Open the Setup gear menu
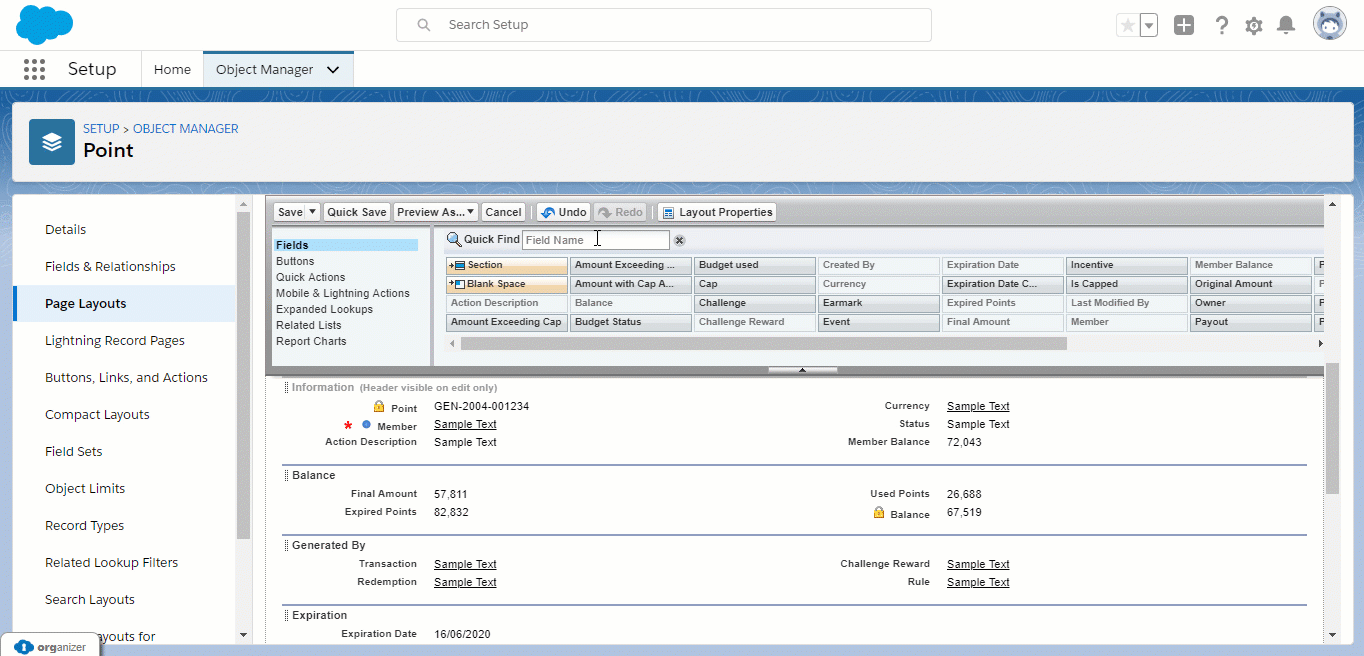This screenshot has width=1364, height=656. 1254,25
